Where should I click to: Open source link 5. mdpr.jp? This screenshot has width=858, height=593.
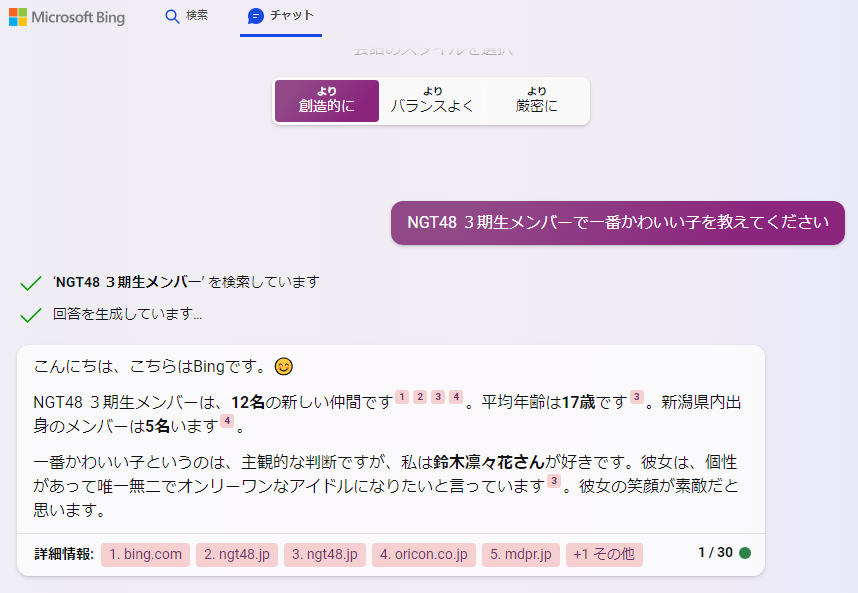521,555
